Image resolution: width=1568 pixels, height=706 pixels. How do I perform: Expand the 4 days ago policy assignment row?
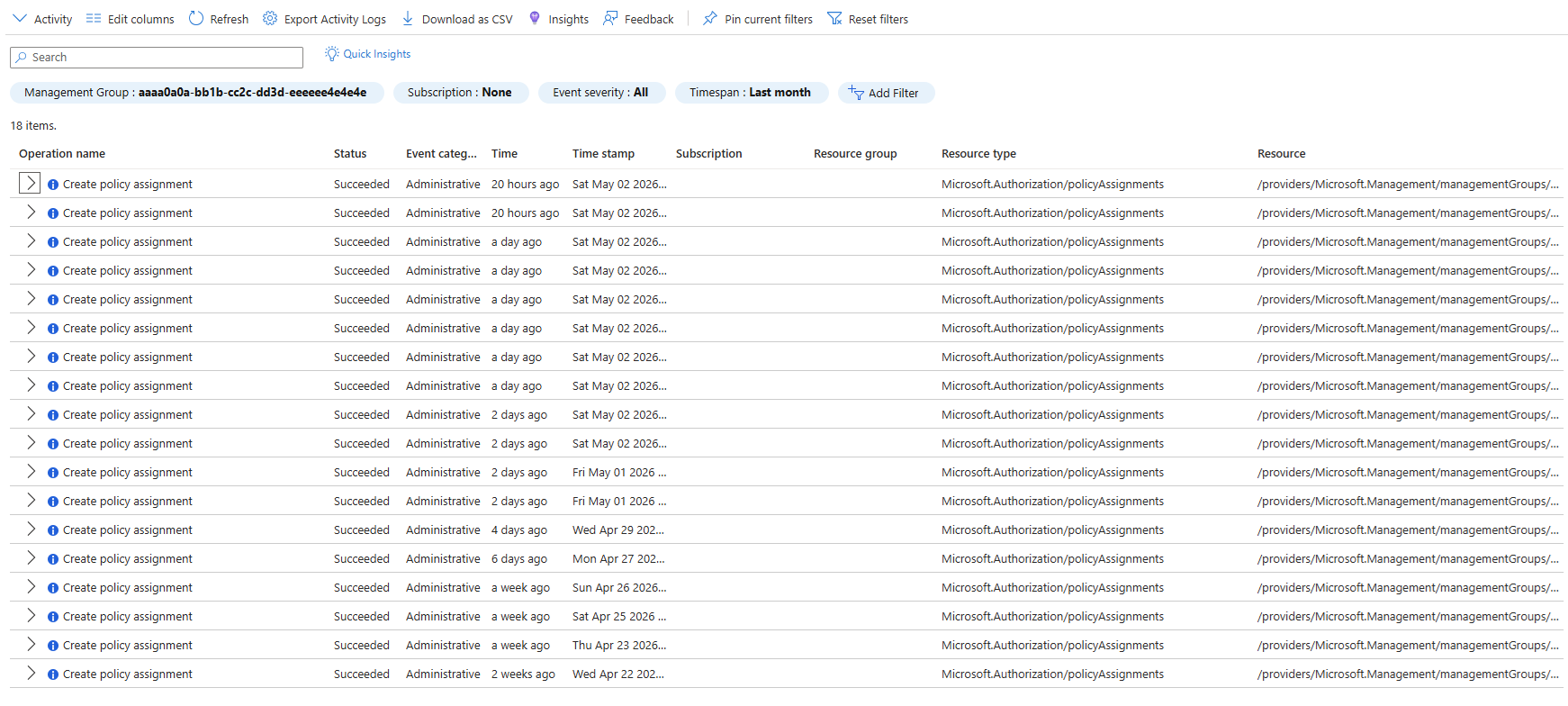click(31, 529)
